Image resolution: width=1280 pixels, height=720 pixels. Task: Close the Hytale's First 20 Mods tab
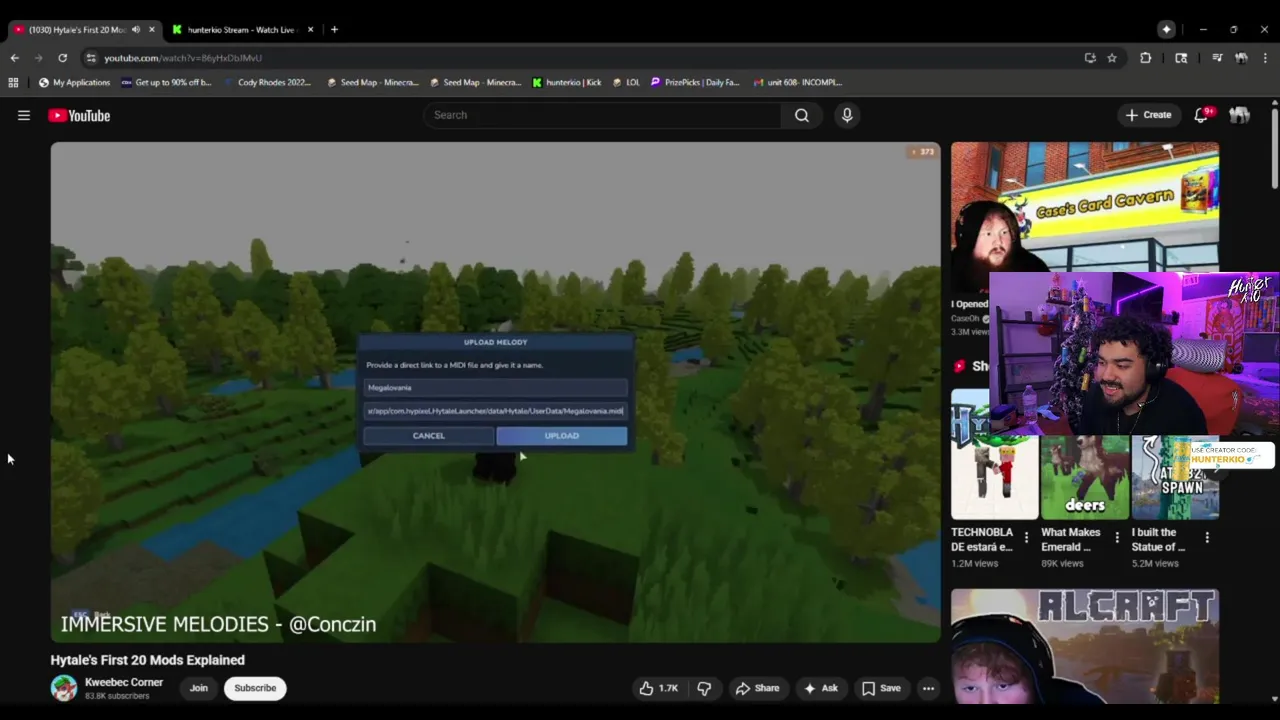(152, 30)
